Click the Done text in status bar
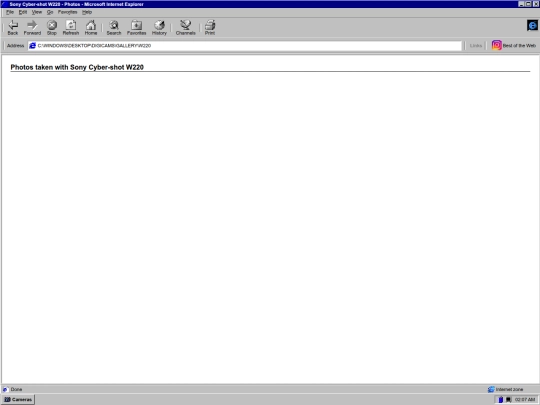540x405 pixels. 16,390
